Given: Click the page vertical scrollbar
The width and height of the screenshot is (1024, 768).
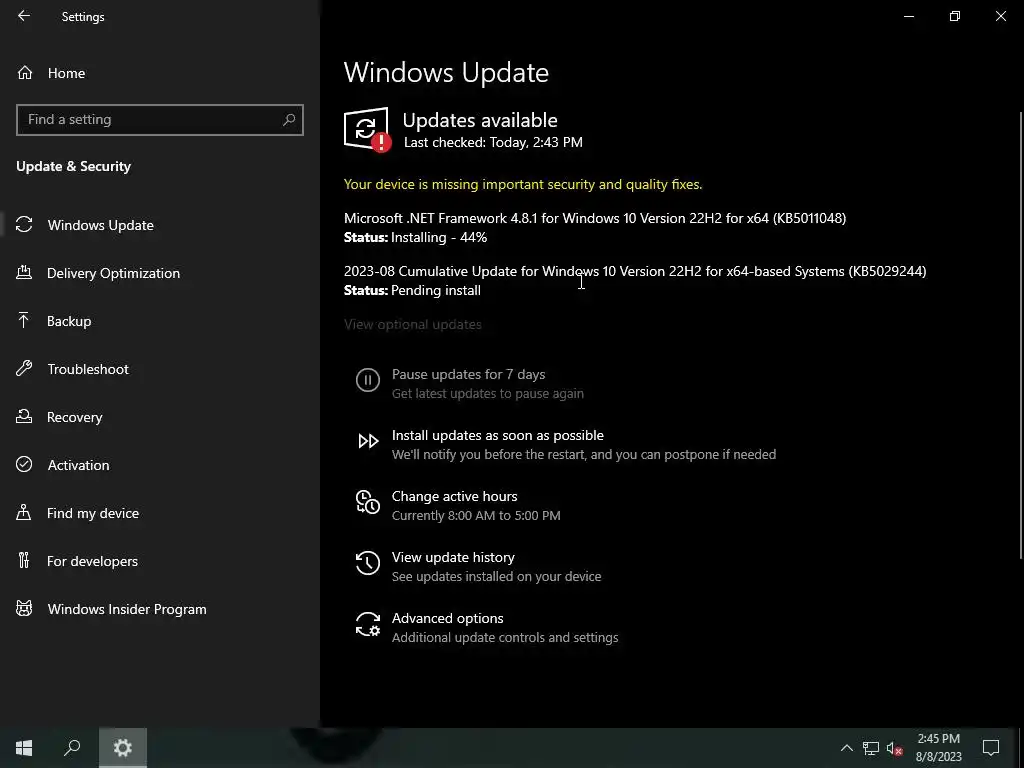Looking at the screenshot, I should [1021, 336].
